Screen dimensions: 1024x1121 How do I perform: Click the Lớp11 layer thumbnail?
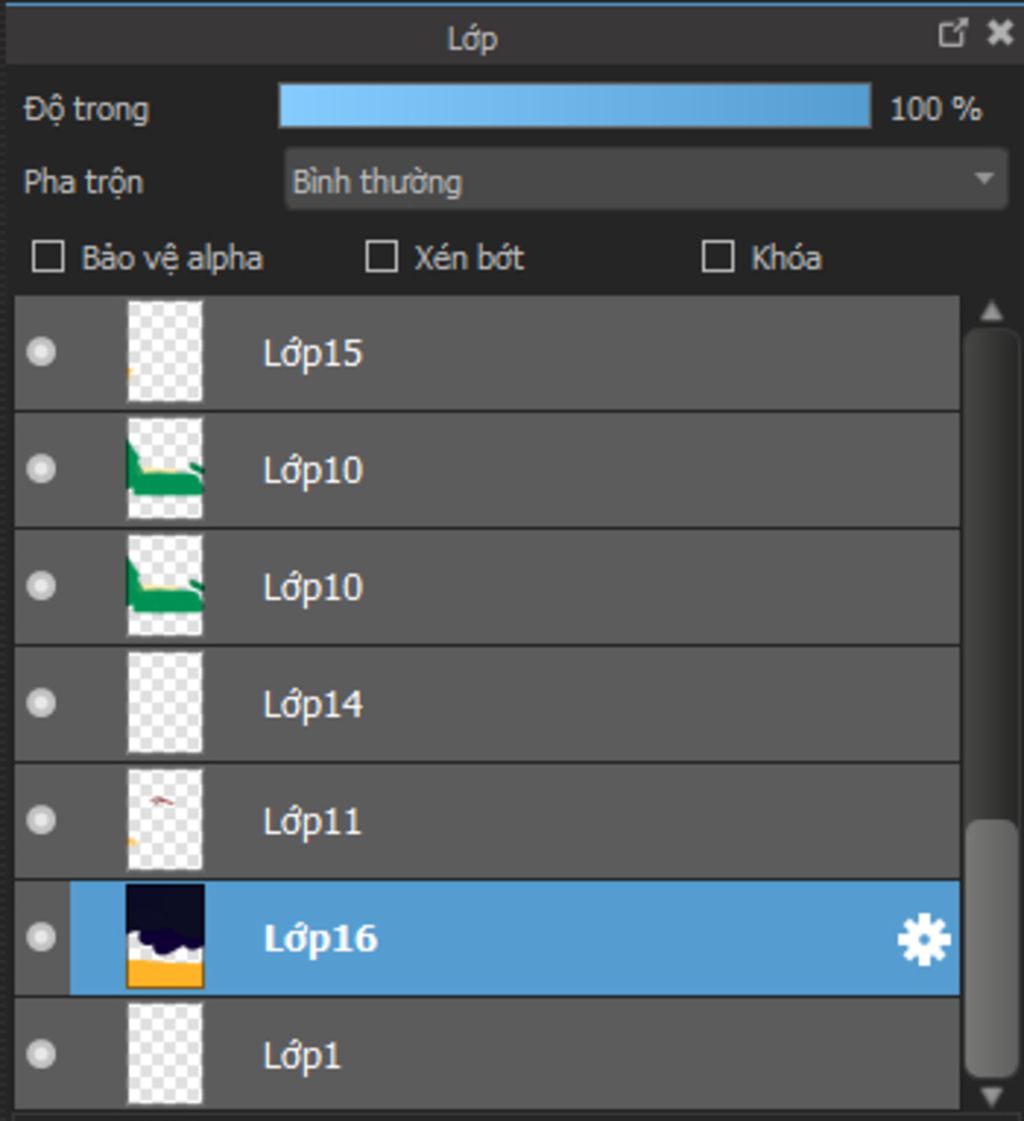coord(165,820)
